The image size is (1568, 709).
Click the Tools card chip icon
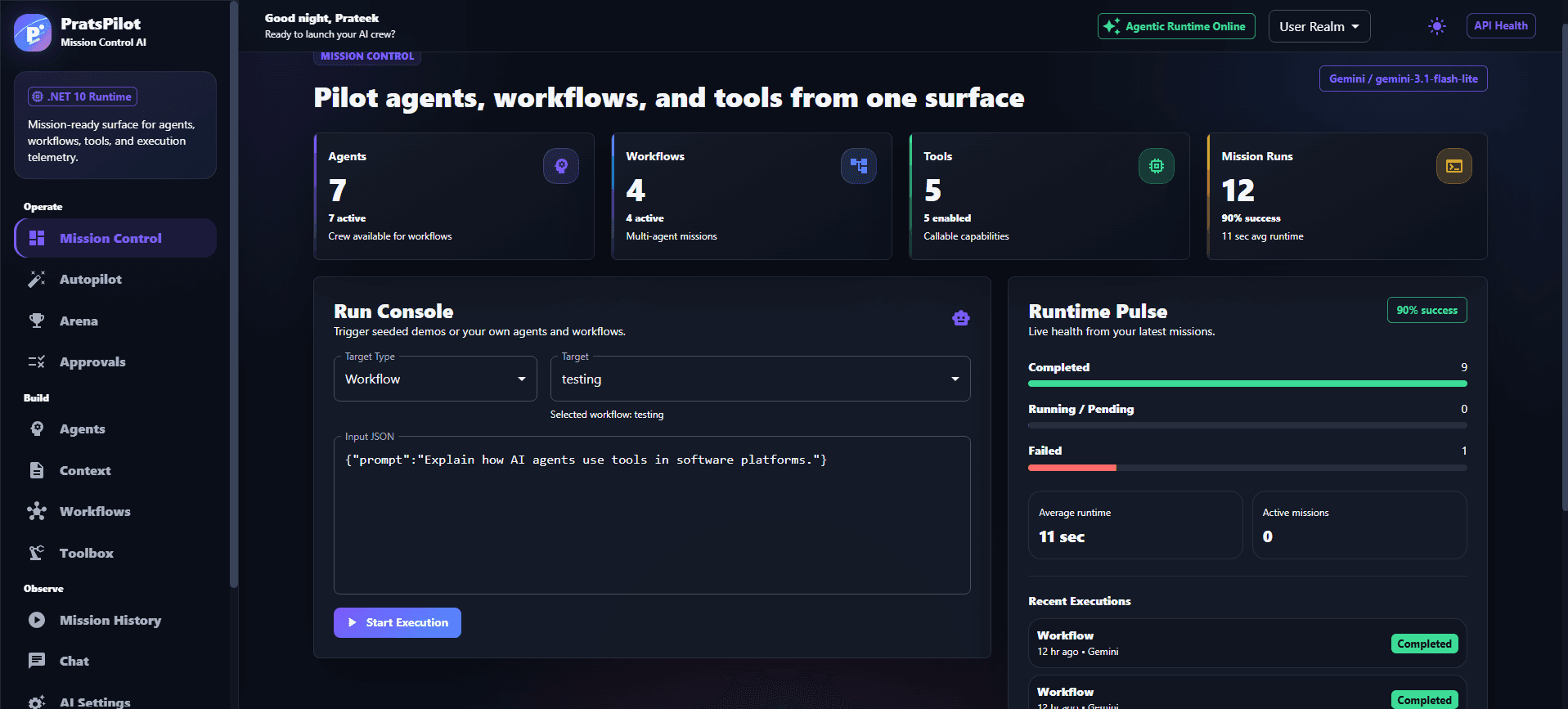1157,166
